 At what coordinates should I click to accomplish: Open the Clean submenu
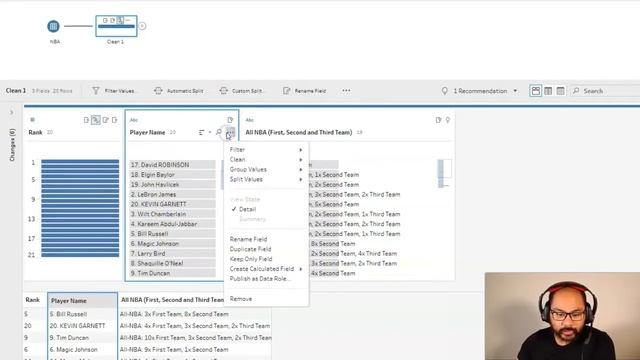266,160
